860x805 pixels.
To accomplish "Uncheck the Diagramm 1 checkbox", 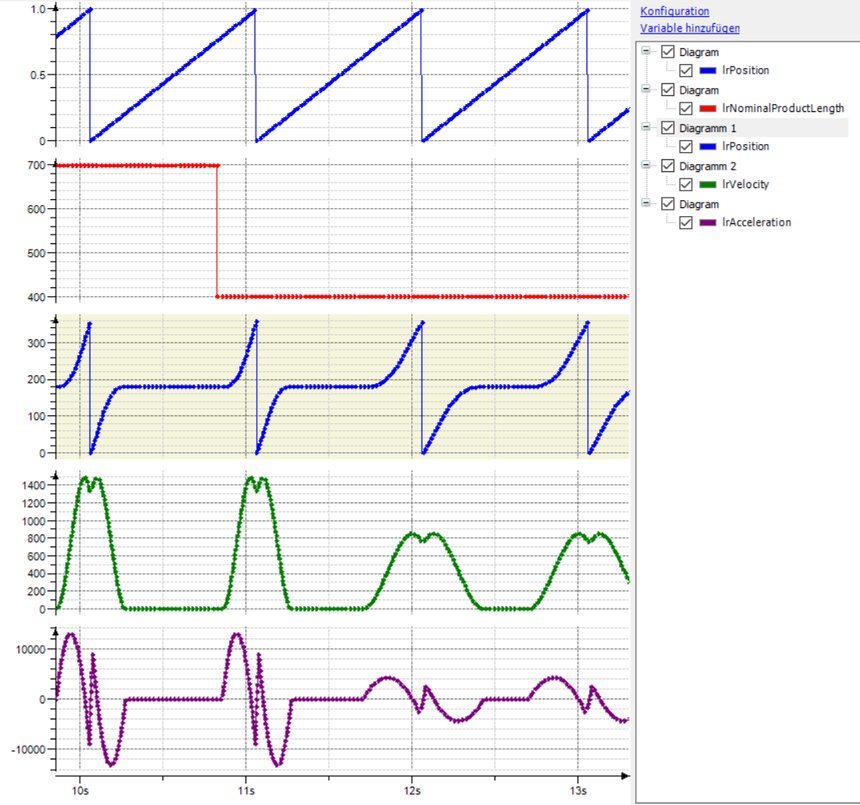I will (667, 128).
